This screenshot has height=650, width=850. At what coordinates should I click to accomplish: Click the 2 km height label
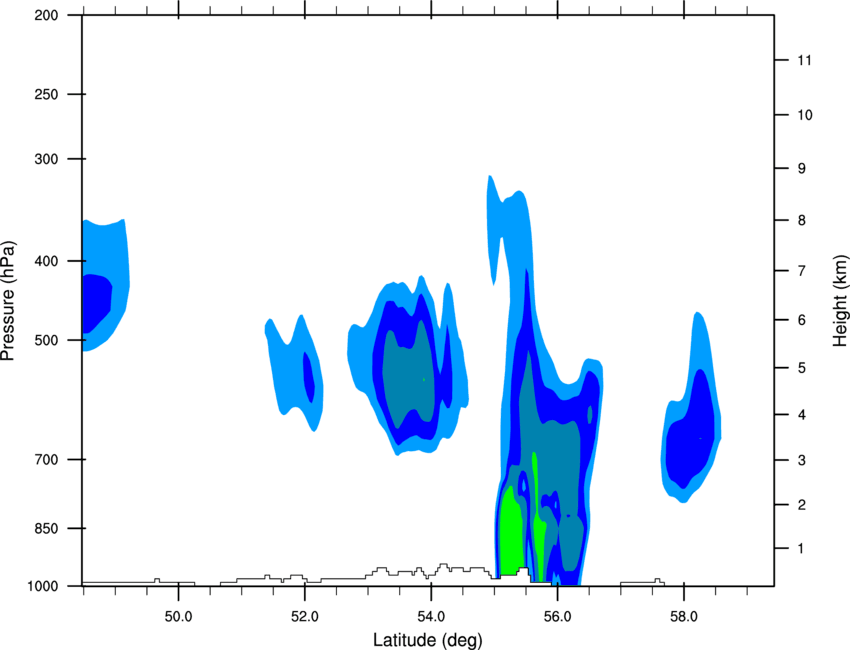click(802, 505)
